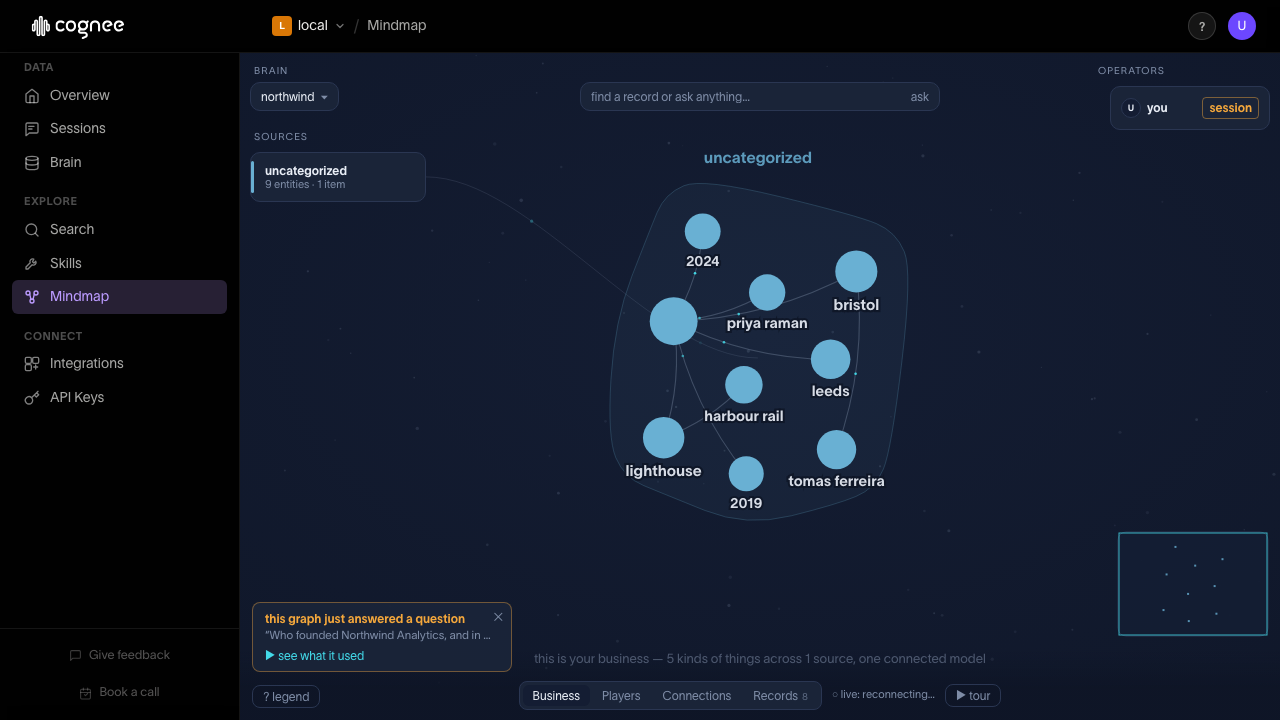Screen dimensions: 1280x720
Task: Give feedback via sidebar link
Action: 119,655
